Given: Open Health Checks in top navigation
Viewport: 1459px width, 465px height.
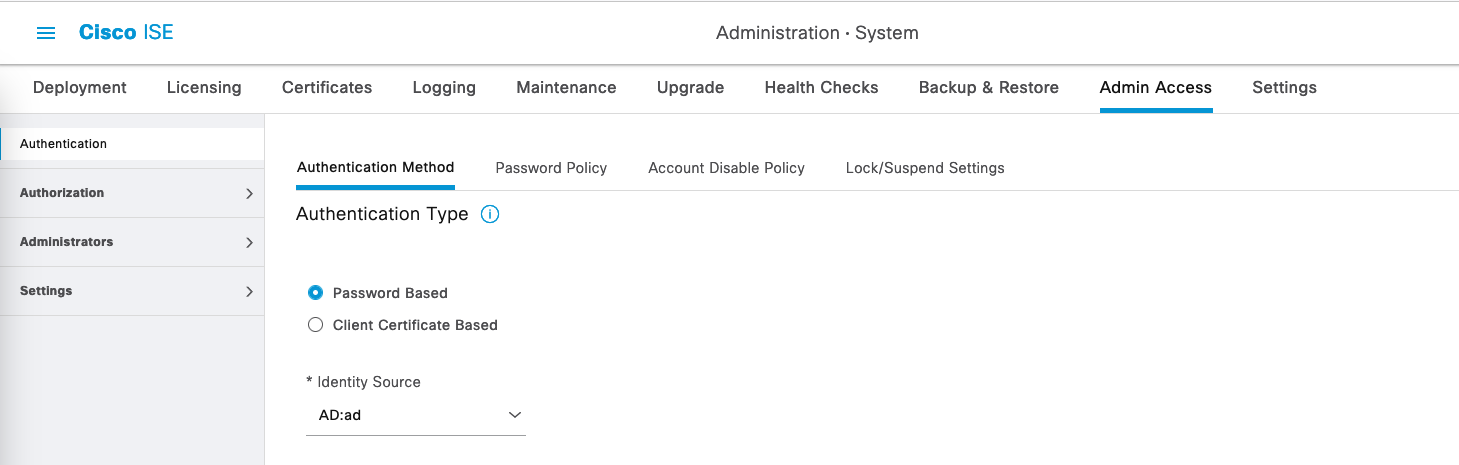Looking at the screenshot, I should [821, 87].
